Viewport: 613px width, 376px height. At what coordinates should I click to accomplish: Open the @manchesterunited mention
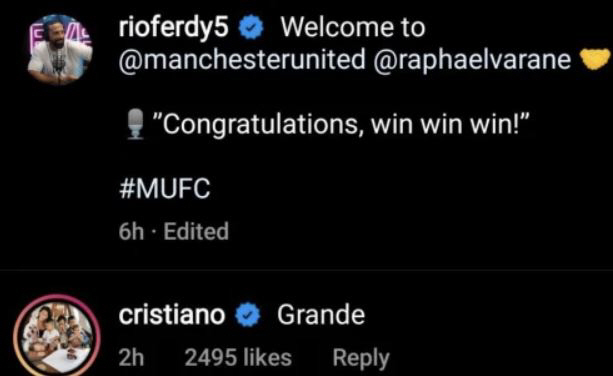tap(242, 60)
